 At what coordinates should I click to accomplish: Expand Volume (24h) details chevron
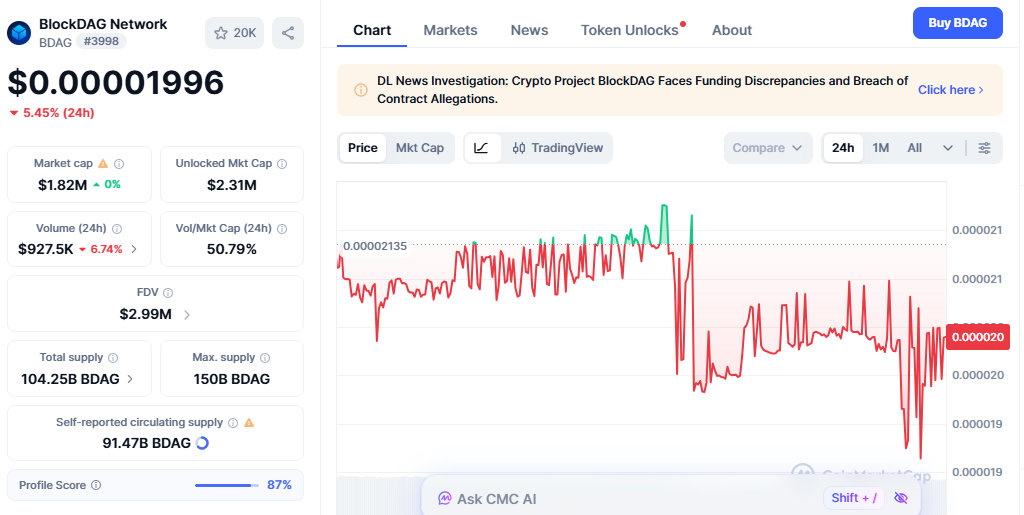[x=134, y=249]
